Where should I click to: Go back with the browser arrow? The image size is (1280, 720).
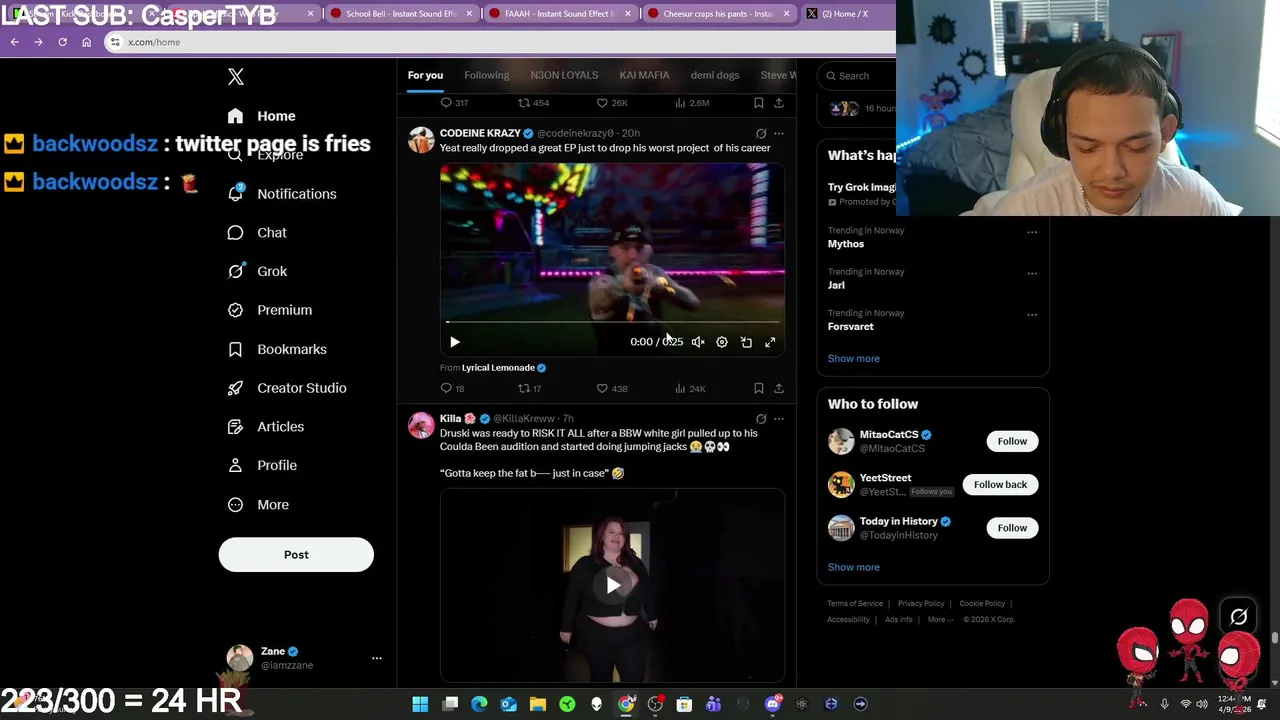(x=14, y=42)
